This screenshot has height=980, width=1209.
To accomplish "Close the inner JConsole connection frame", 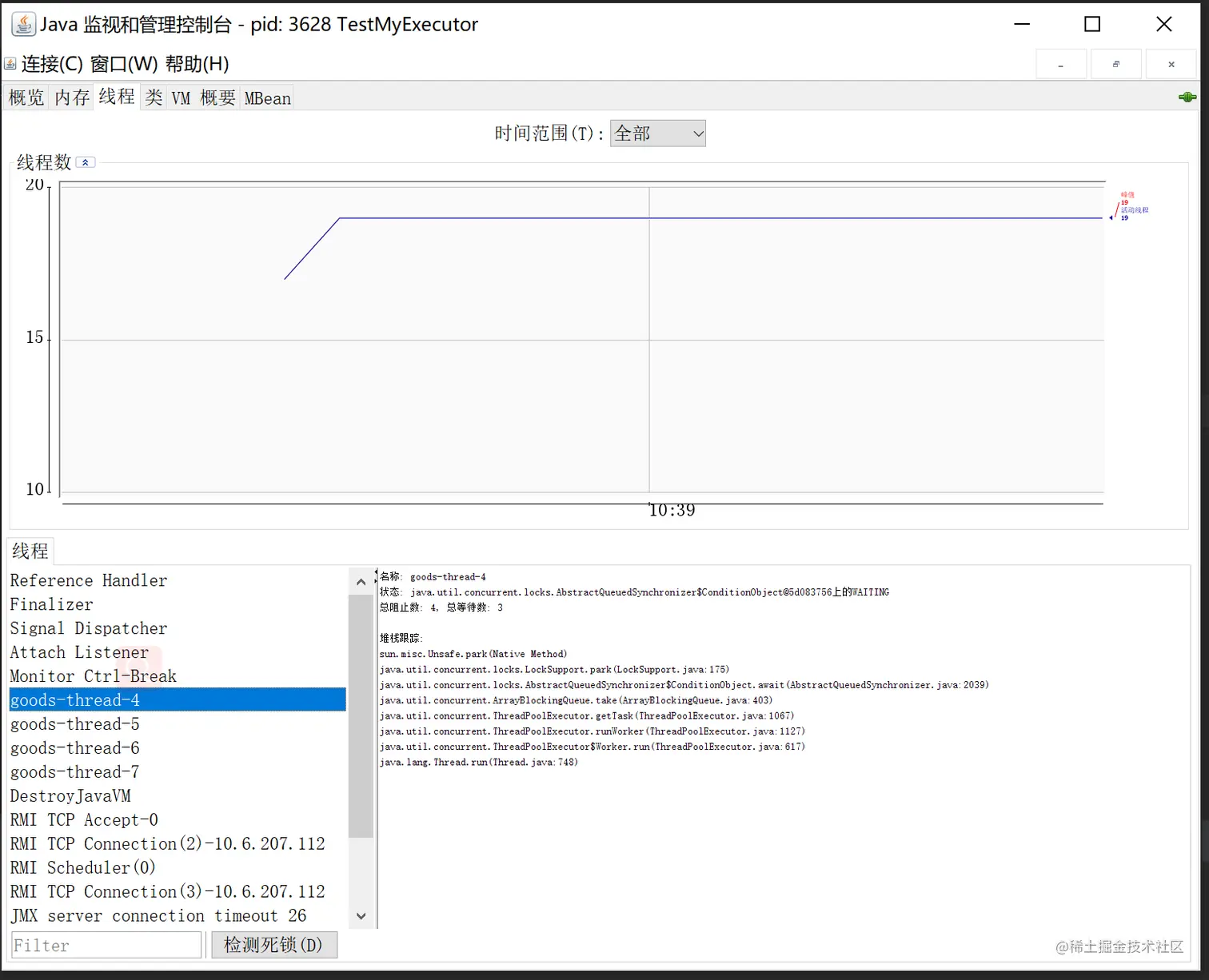I will pos(1171,64).
